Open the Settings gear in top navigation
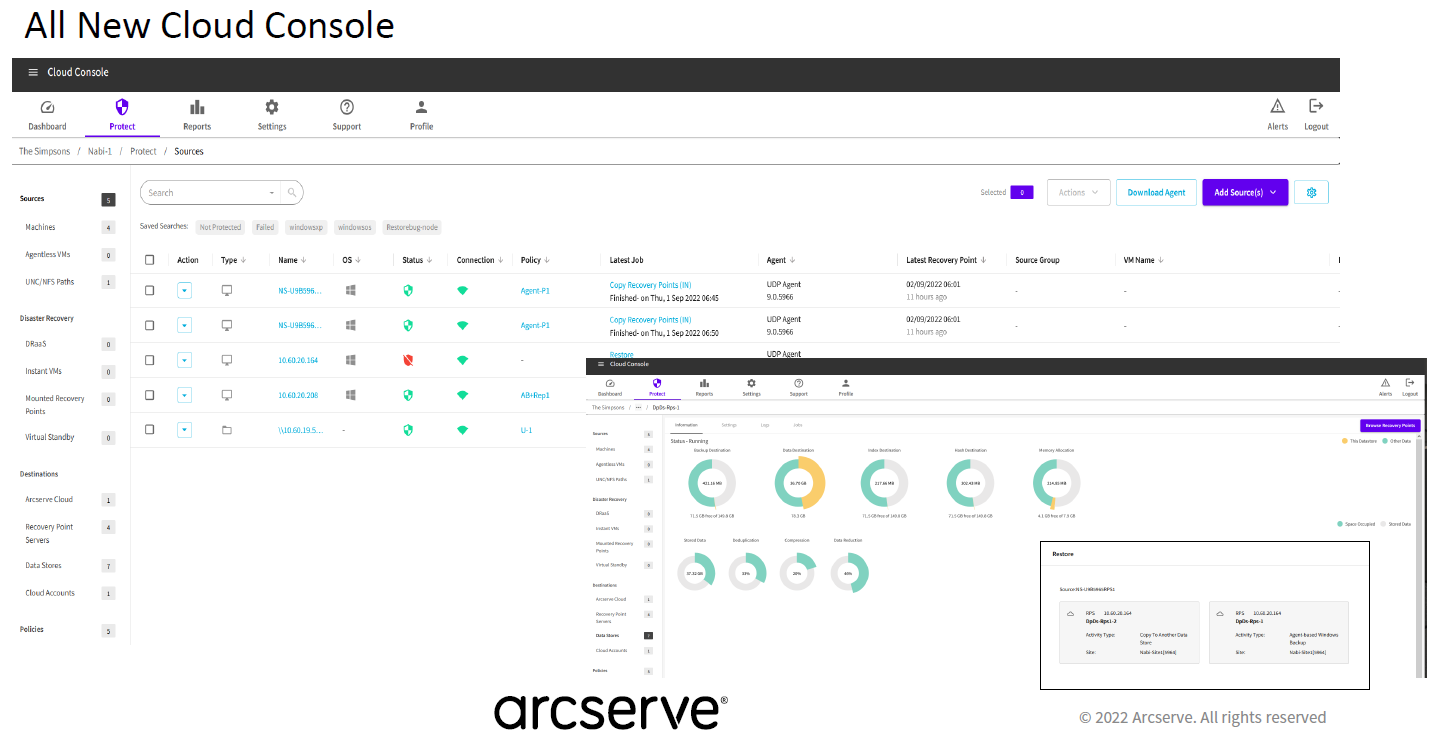 [x=272, y=107]
